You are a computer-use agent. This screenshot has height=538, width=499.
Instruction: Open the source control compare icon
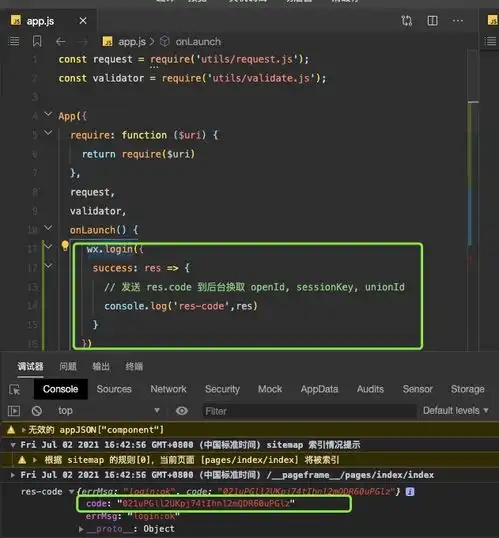tap(407, 21)
